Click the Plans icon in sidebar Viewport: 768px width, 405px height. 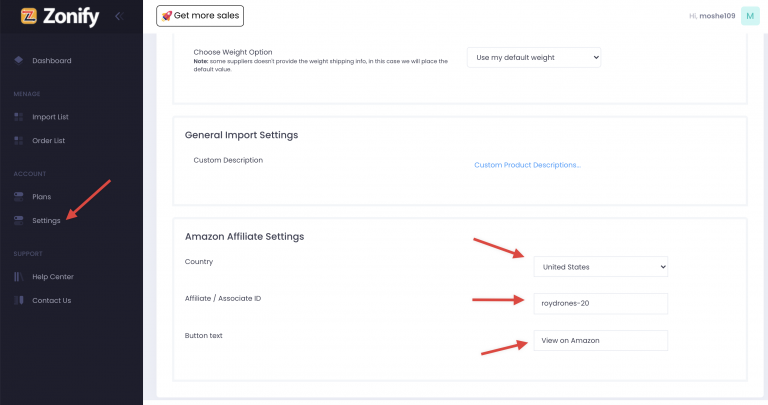[x=19, y=196]
